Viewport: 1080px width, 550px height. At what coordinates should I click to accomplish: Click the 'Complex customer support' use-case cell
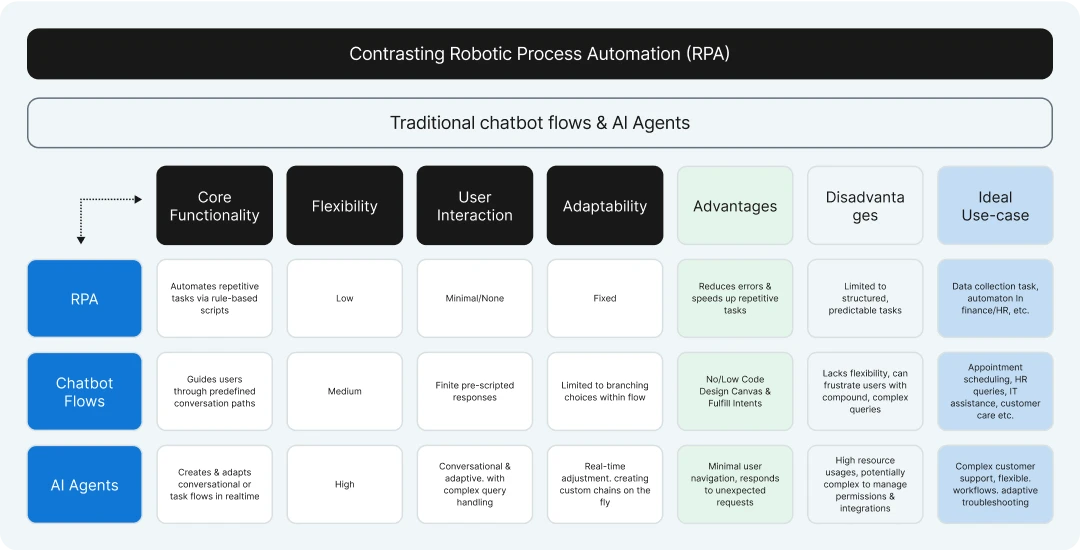(x=995, y=485)
